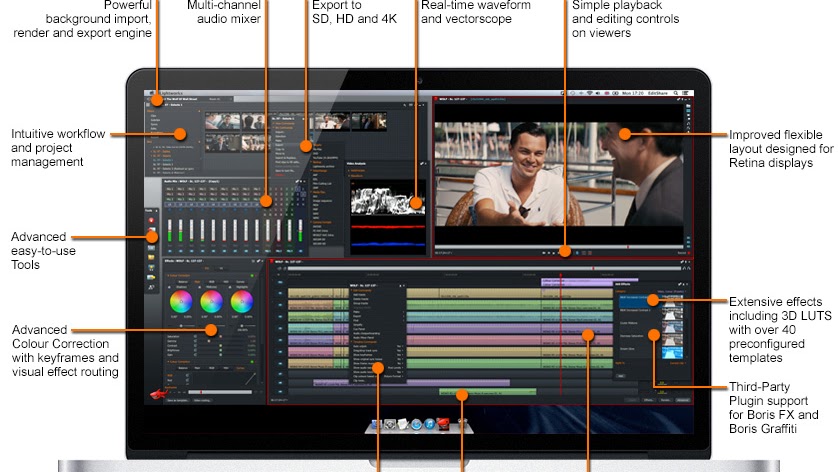Viewport: 838px width, 472px height.
Task: Click the bottom pen-like icon in Tools panel
Action: [x=151, y=287]
